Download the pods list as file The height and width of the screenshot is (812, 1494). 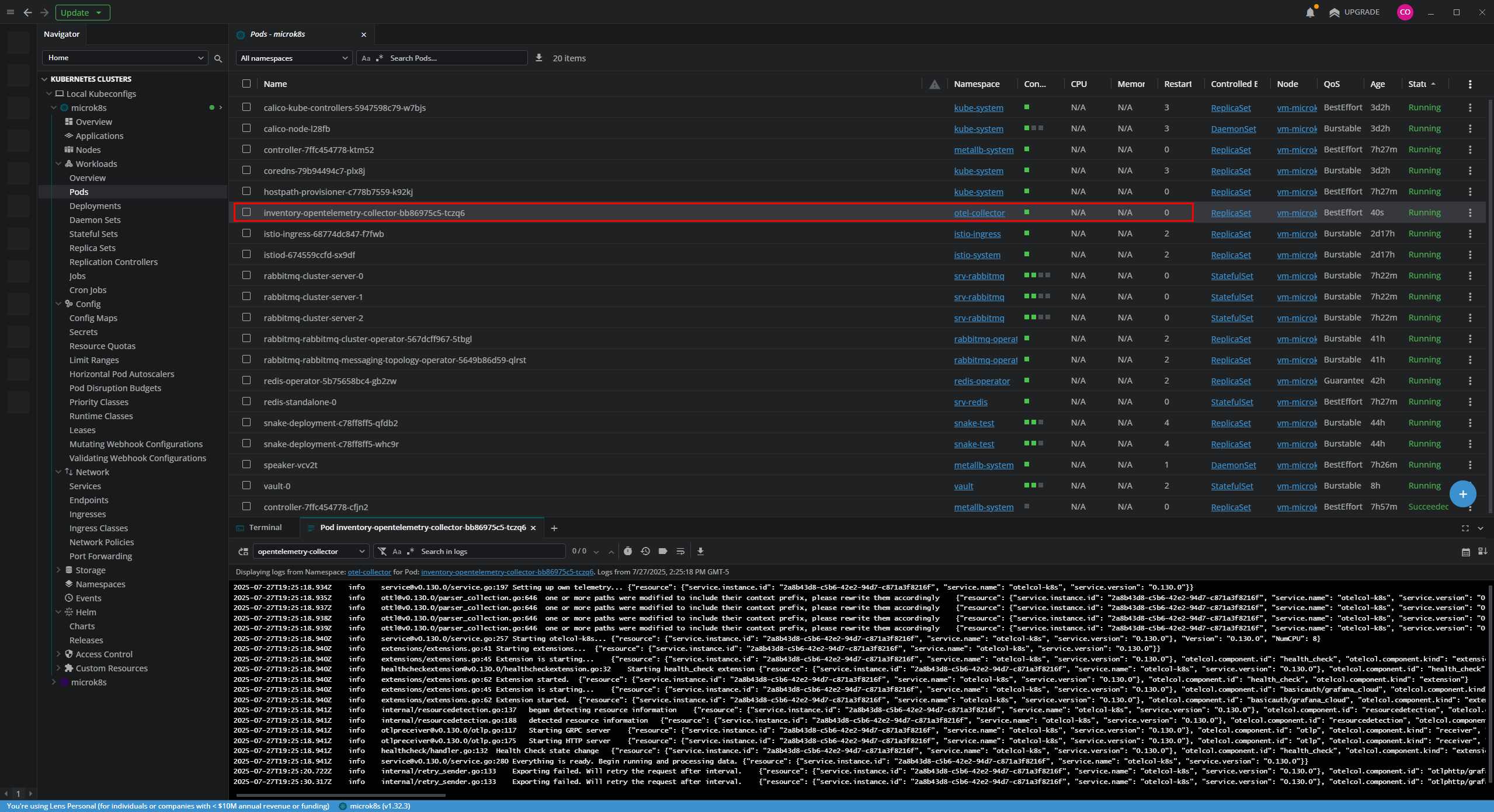(538, 58)
